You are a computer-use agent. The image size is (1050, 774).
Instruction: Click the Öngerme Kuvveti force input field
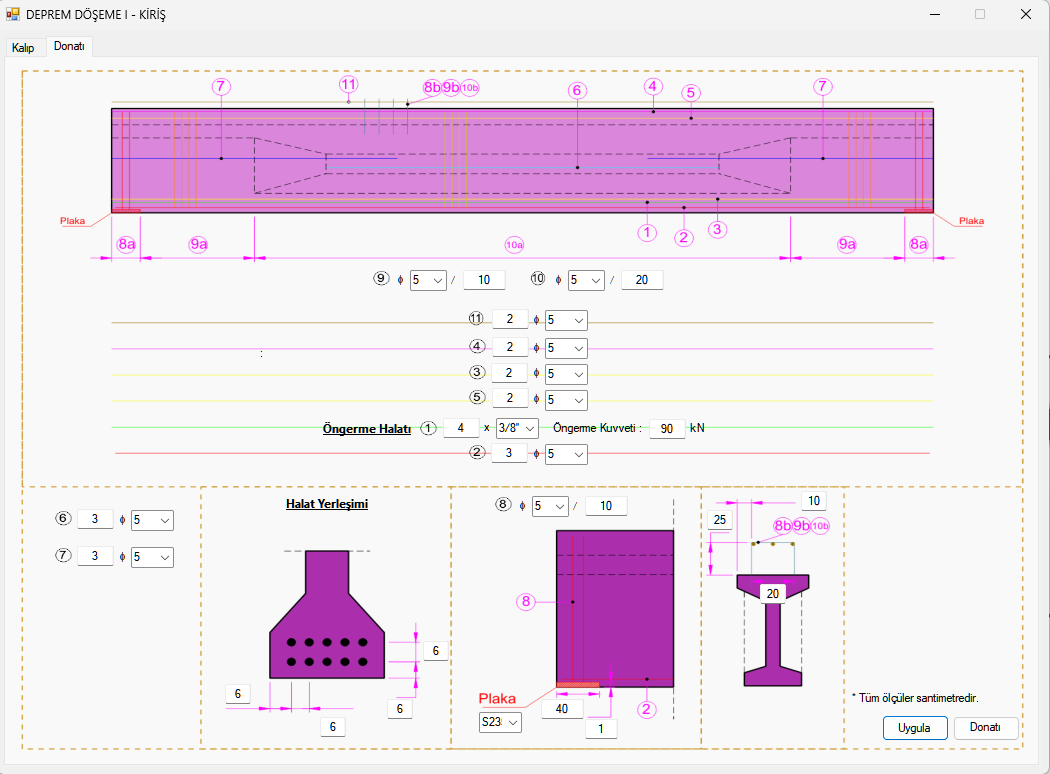click(x=667, y=429)
